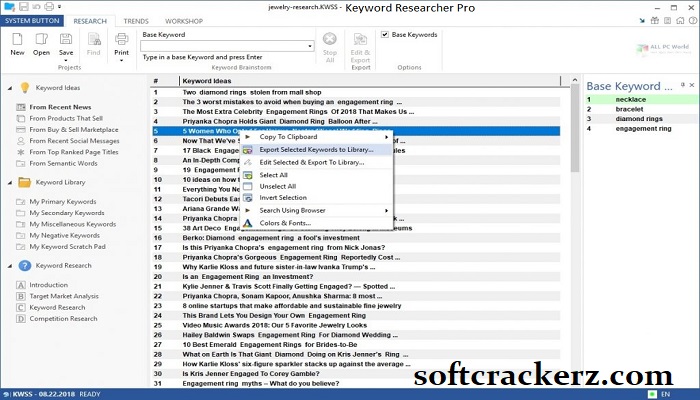Click the Keyword Ideas column header
This screenshot has width=700, height=400.
coord(370,81)
